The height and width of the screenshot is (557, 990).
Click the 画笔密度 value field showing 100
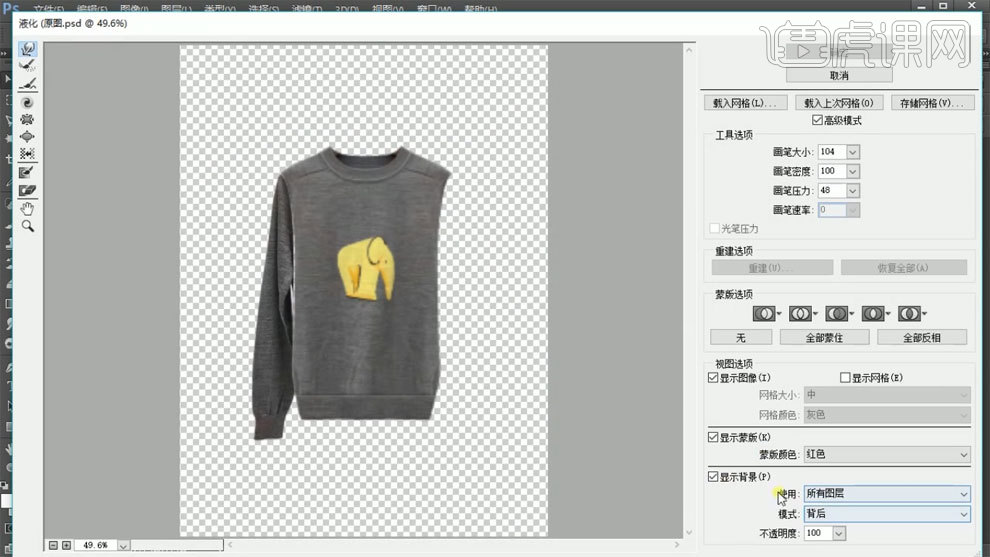pos(832,171)
